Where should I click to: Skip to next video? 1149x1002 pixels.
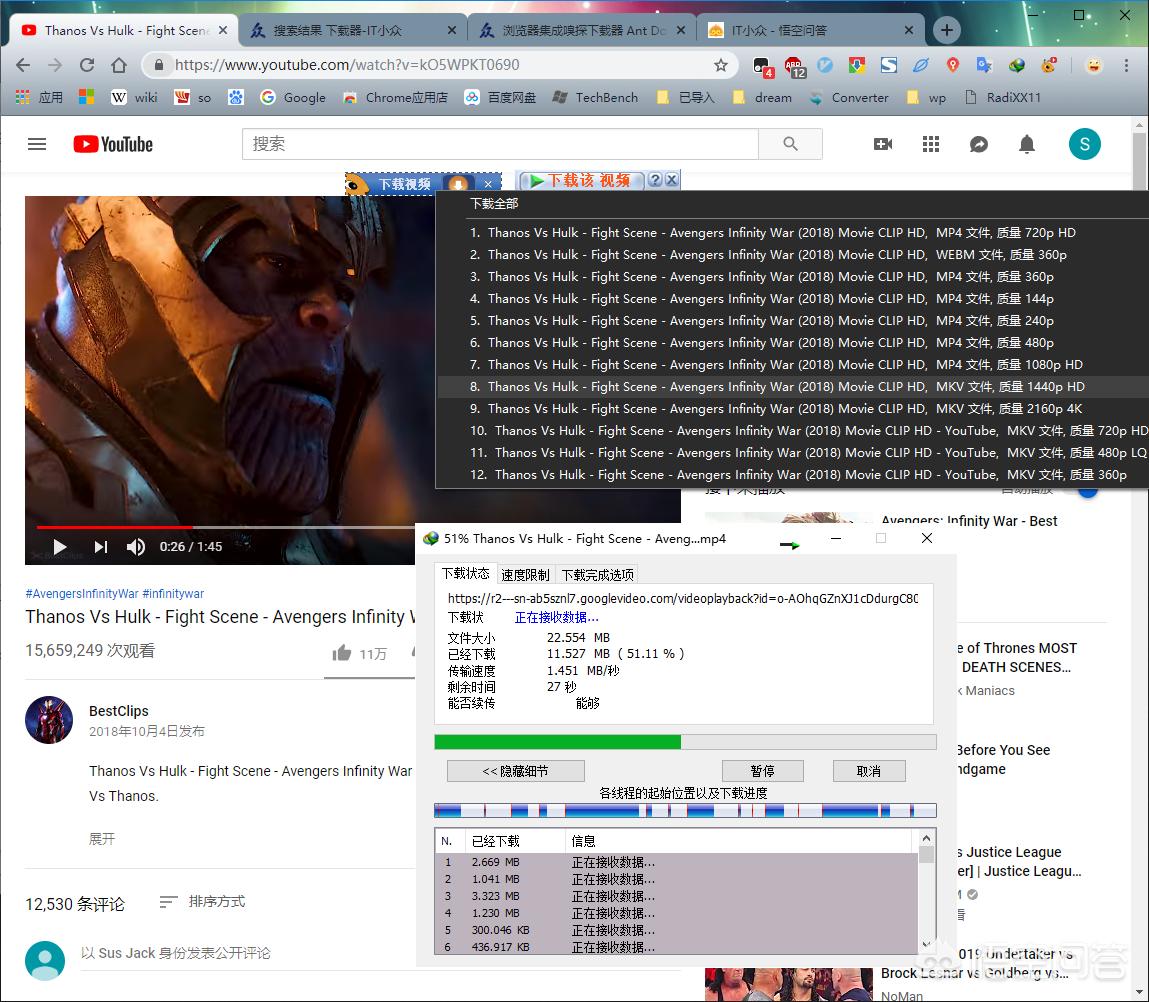(x=101, y=547)
